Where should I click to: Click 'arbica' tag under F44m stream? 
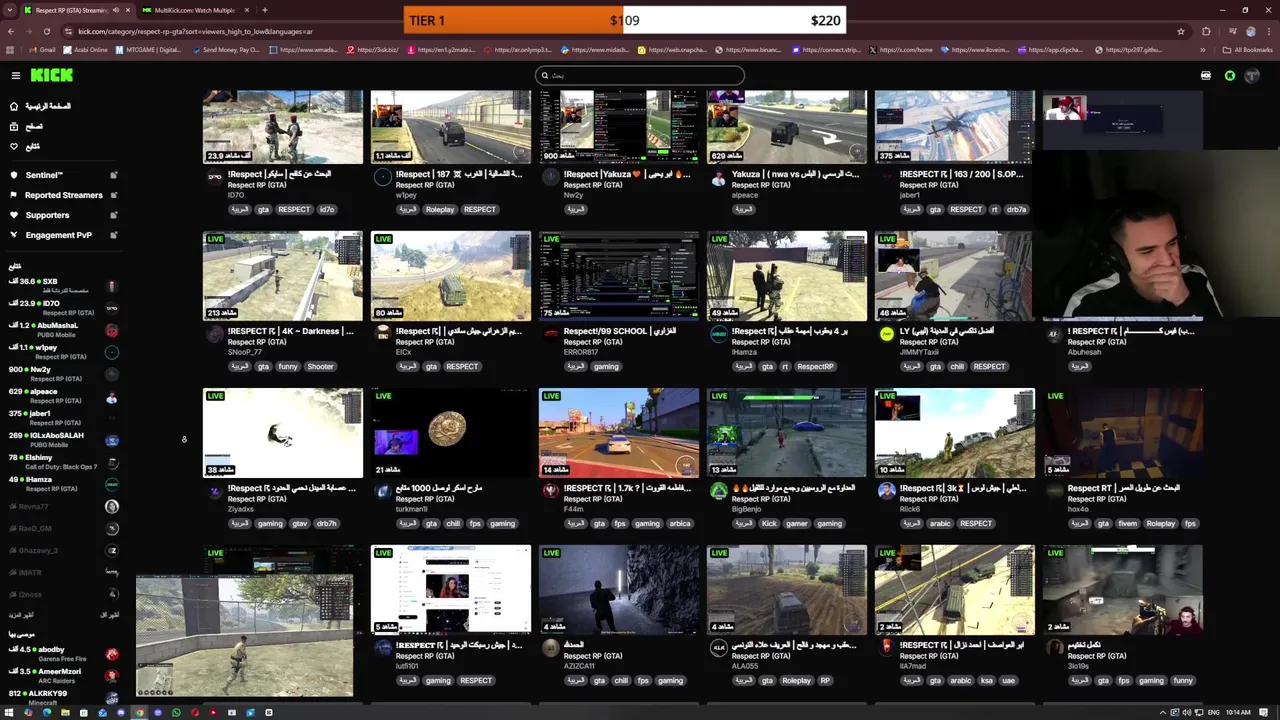680,523
